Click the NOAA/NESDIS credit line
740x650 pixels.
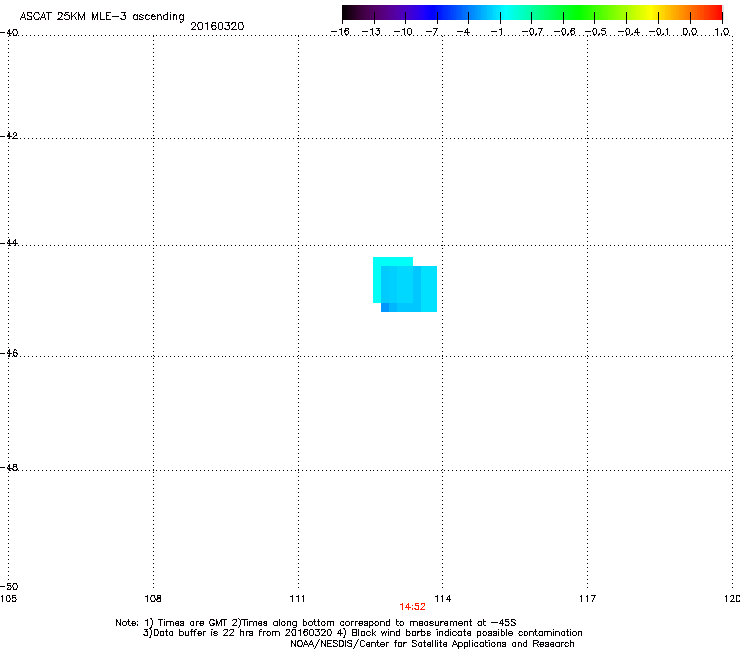432,644
